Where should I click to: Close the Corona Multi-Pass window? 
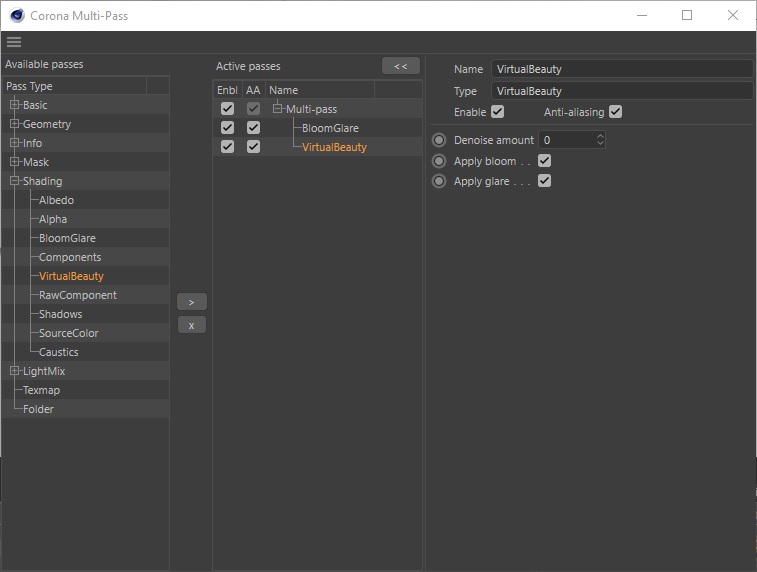[732, 15]
